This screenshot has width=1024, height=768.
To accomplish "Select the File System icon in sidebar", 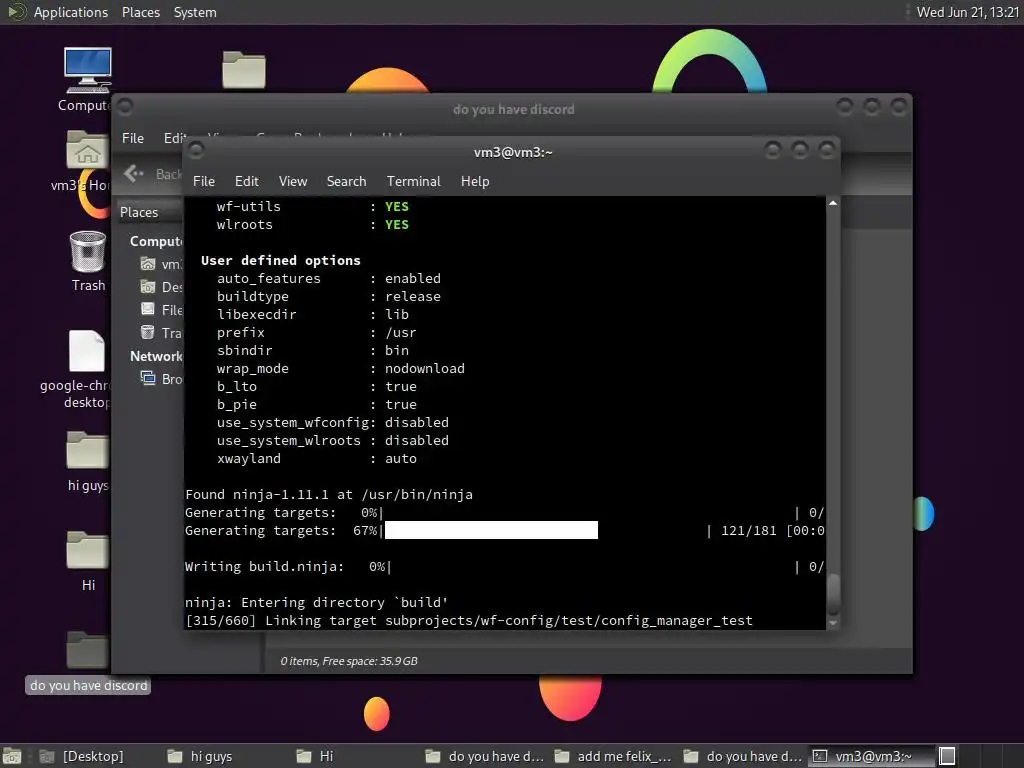I will (x=148, y=310).
